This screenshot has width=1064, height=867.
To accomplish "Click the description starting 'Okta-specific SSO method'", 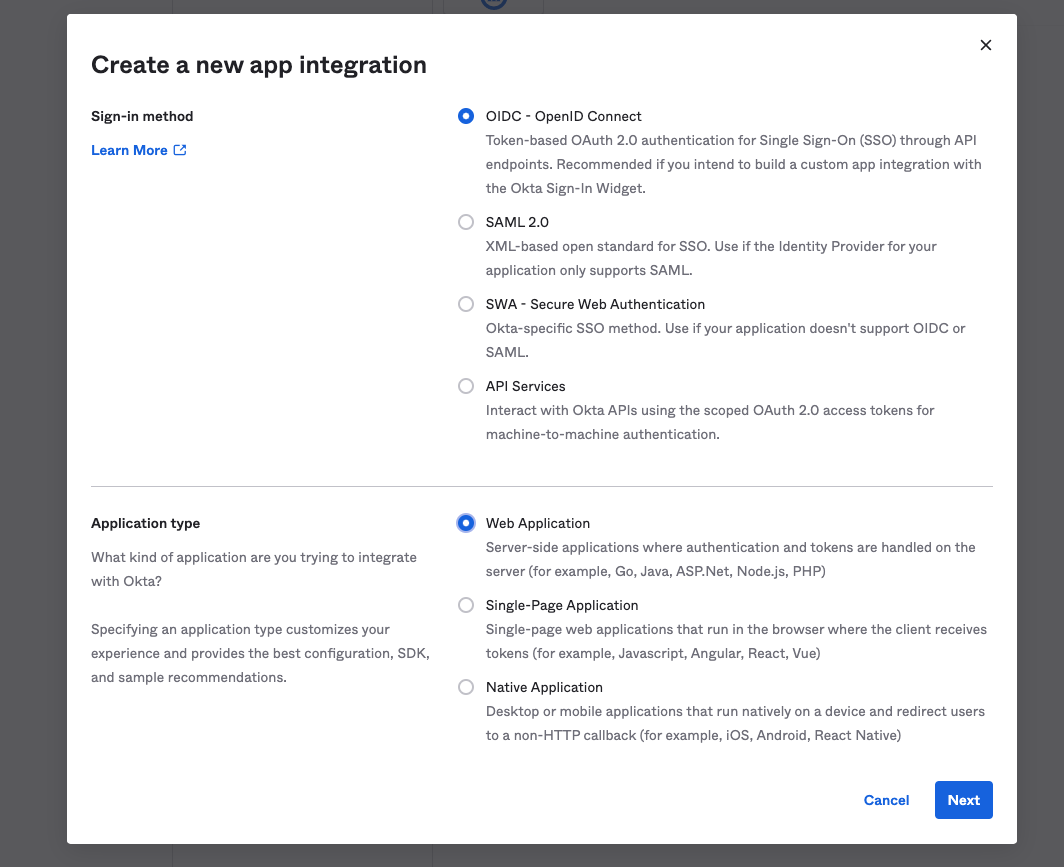I will point(725,340).
